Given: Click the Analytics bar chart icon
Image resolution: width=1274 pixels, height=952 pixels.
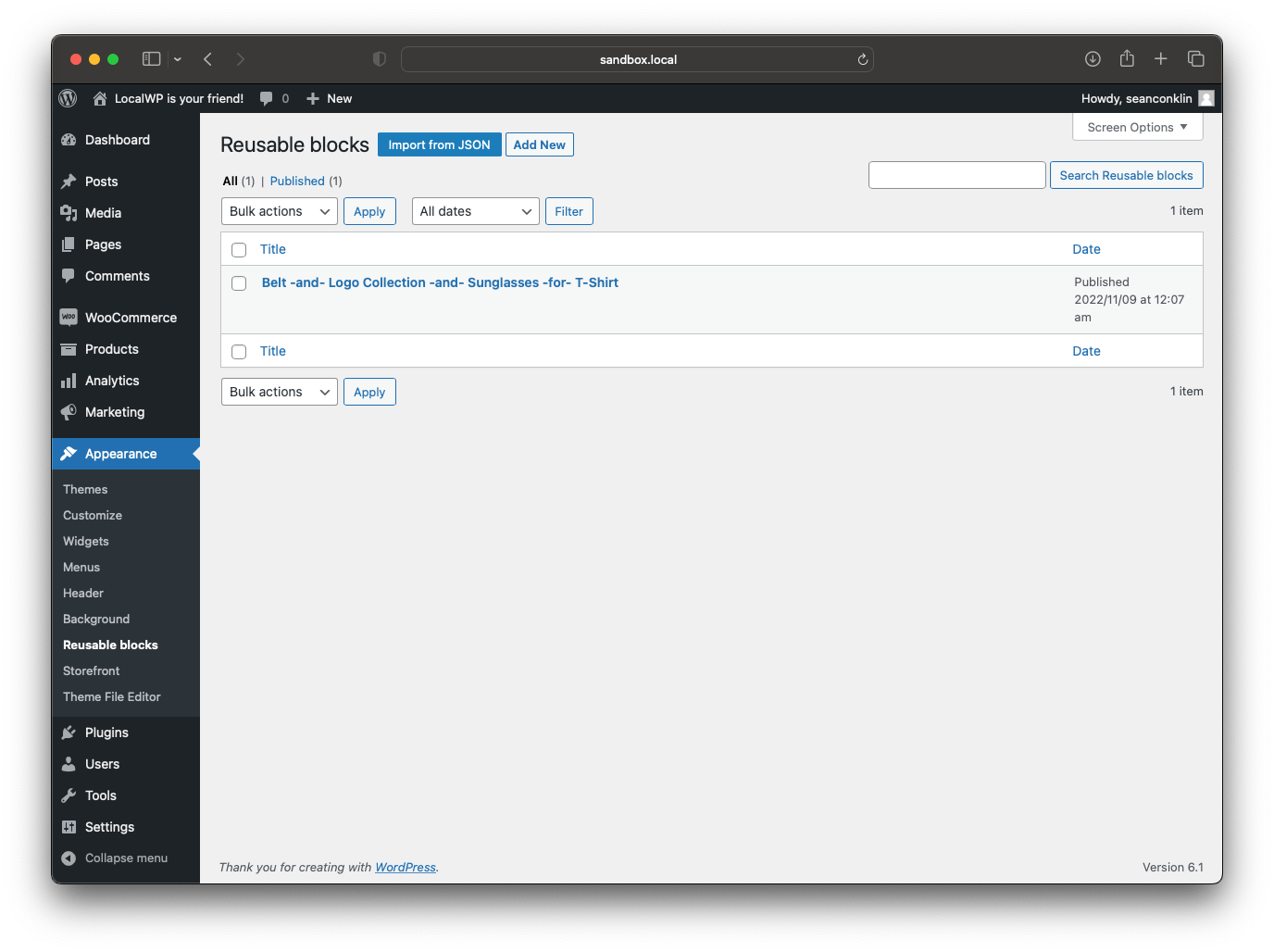Looking at the screenshot, I should [69, 381].
